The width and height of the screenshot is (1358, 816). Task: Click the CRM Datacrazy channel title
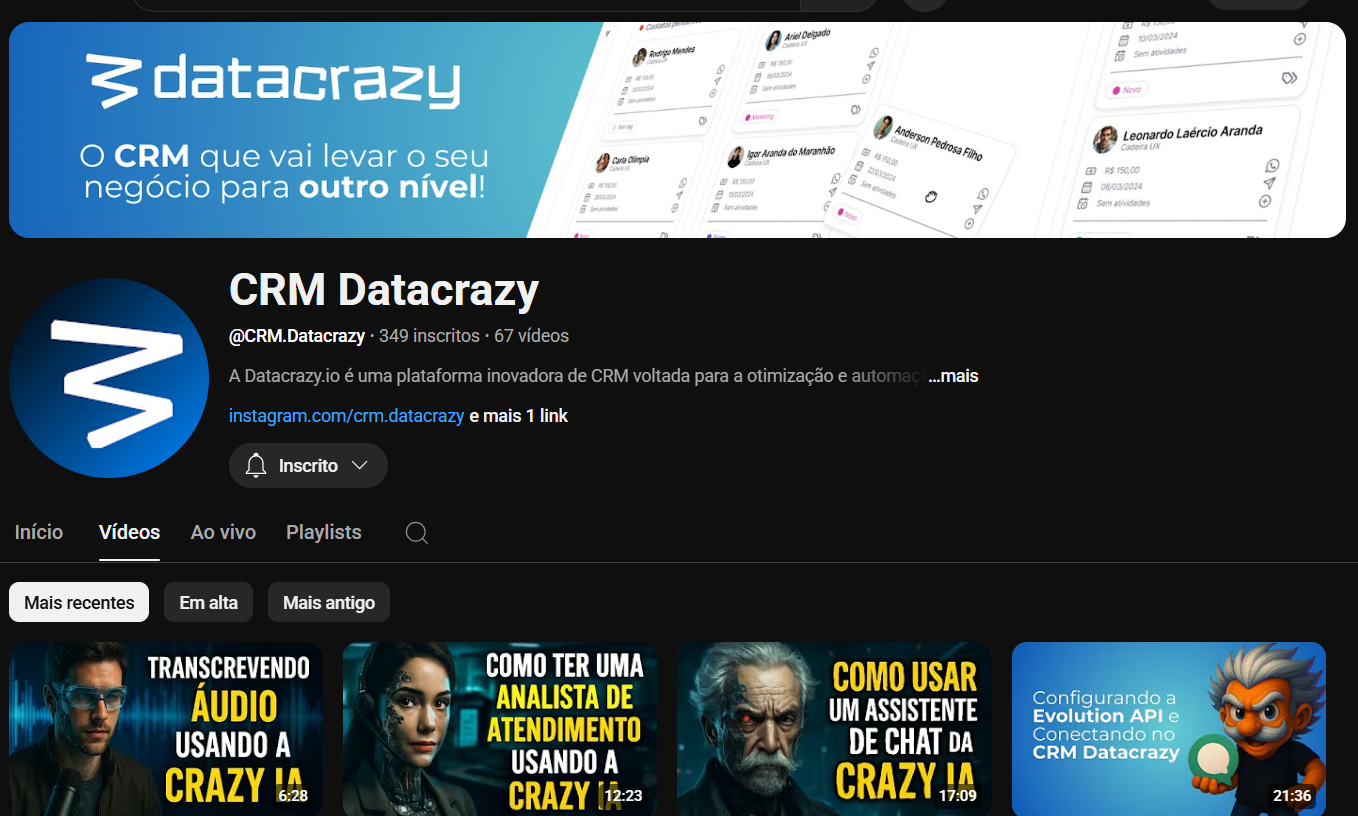point(384,290)
